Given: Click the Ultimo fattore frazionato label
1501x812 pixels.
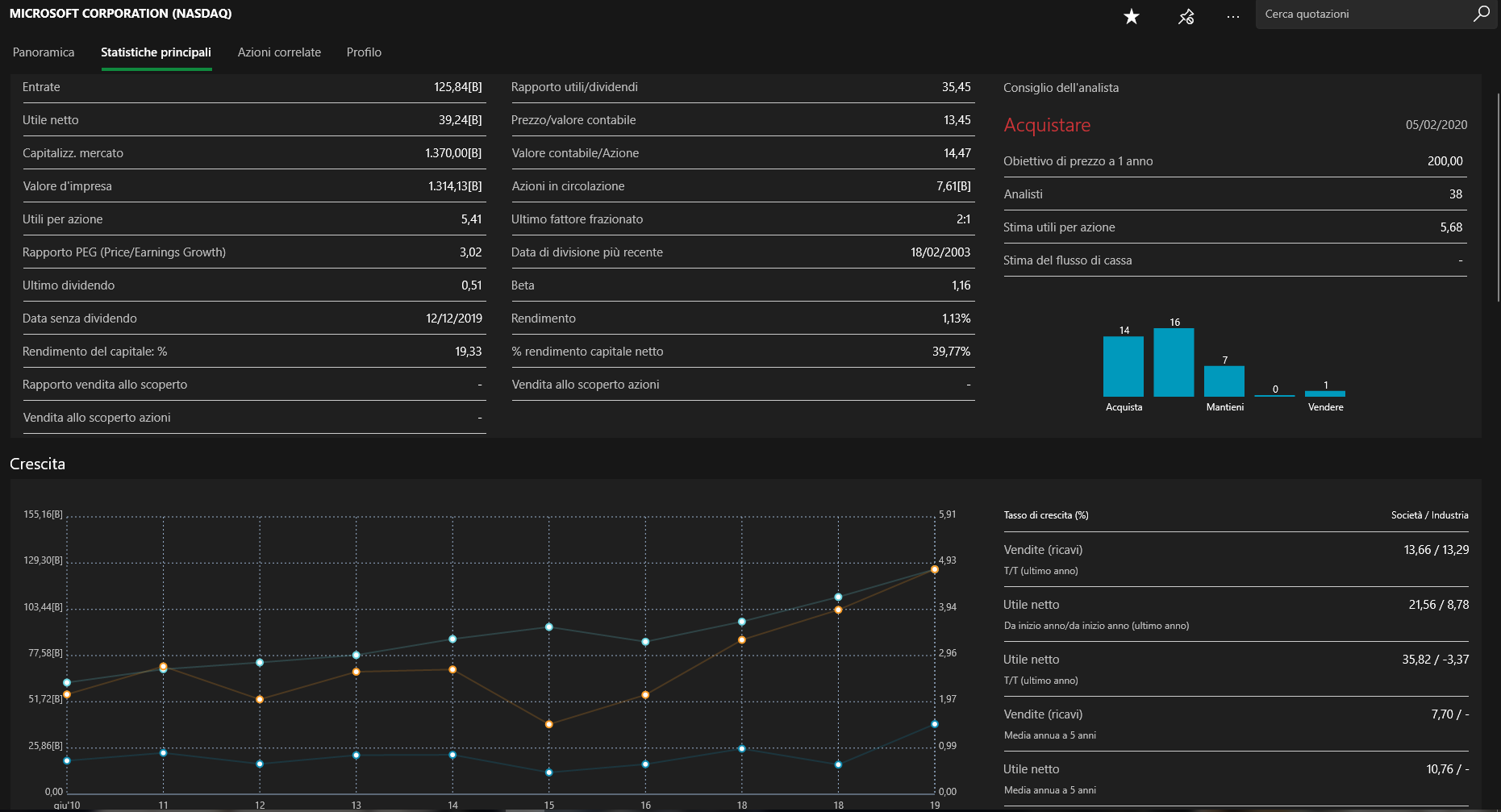Looking at the screenshot, I should tap(577, 219).
